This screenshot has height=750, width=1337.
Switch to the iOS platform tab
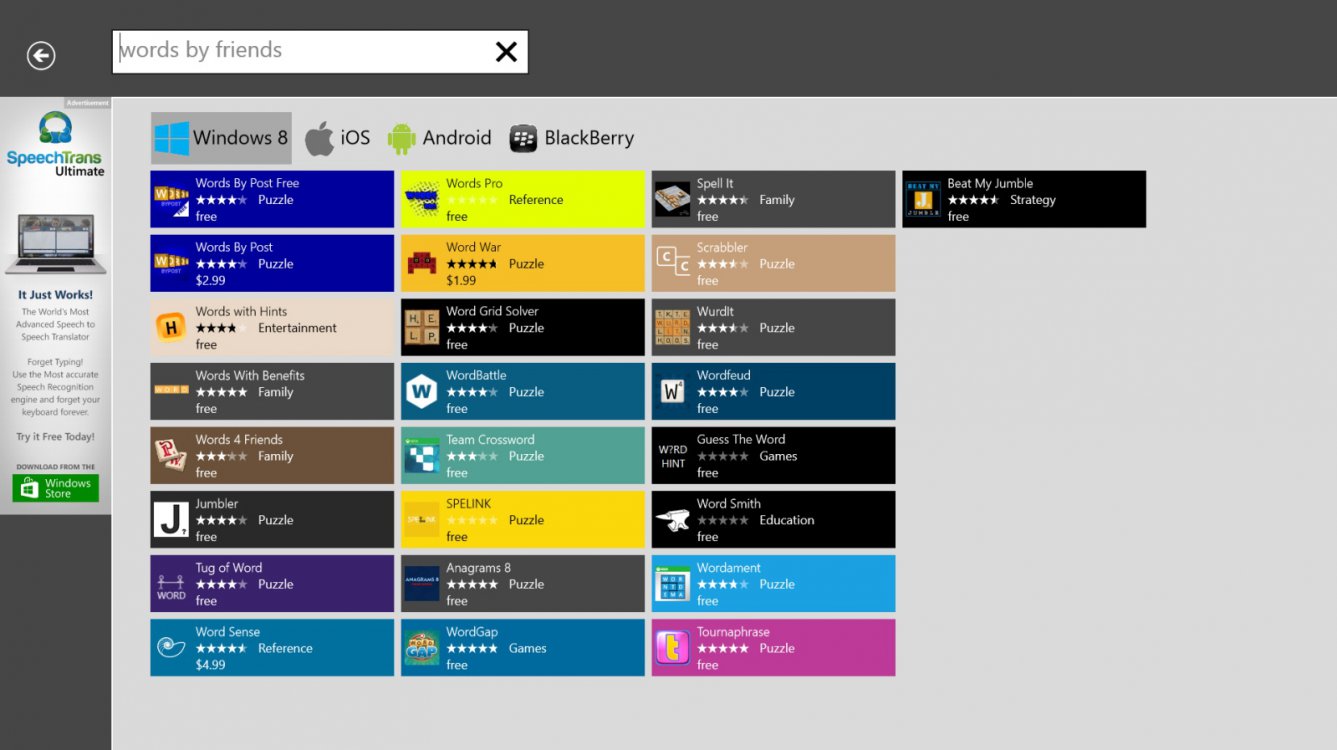click(337, 138)
